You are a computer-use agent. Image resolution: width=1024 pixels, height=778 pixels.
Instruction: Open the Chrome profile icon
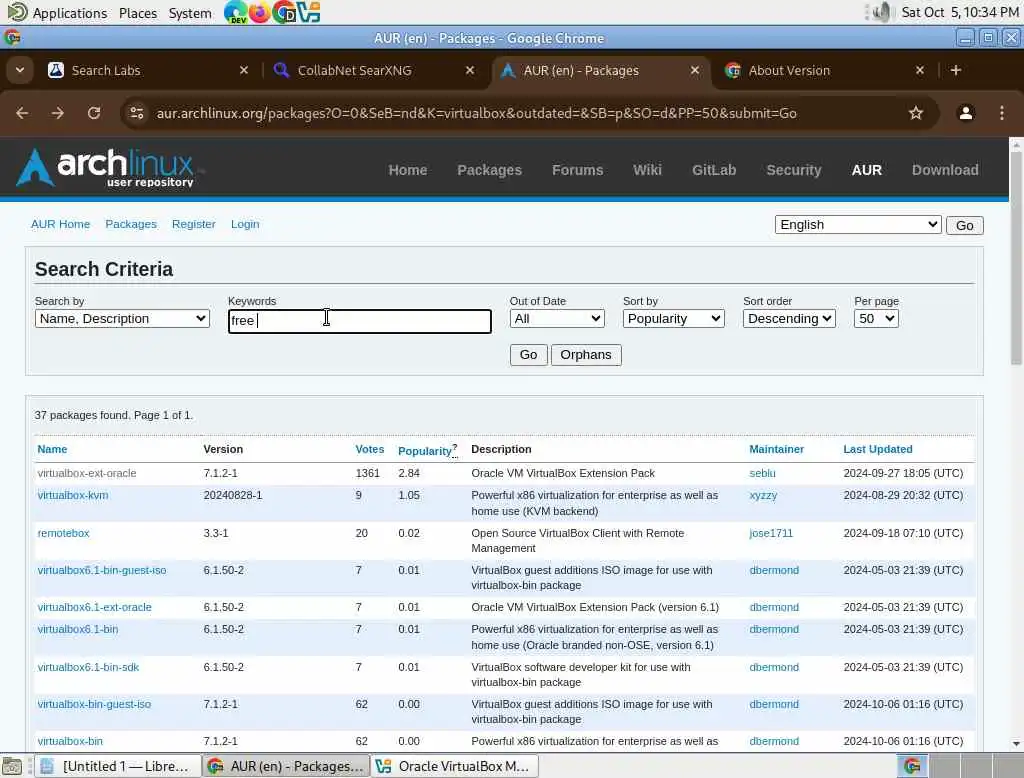[x=965, y=113]
